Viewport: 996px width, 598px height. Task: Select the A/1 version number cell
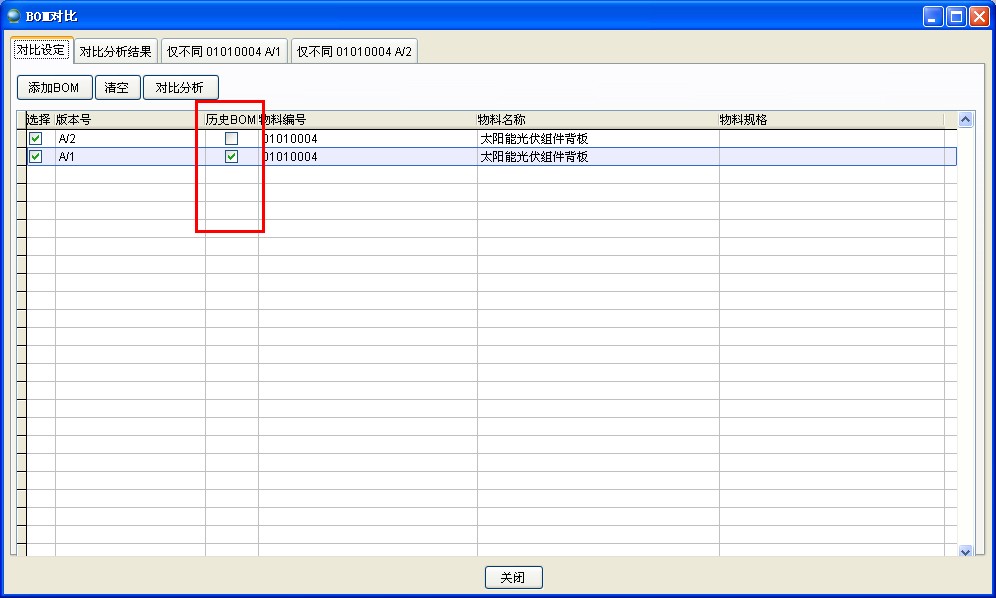(130, 157)
